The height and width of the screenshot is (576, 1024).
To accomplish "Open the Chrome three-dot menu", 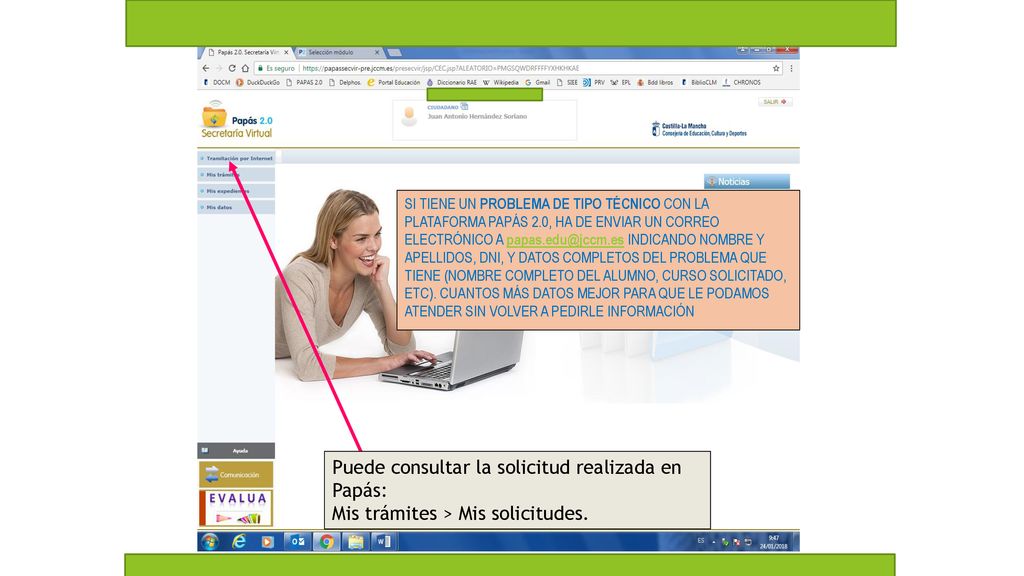I will (x=791, y=68).
